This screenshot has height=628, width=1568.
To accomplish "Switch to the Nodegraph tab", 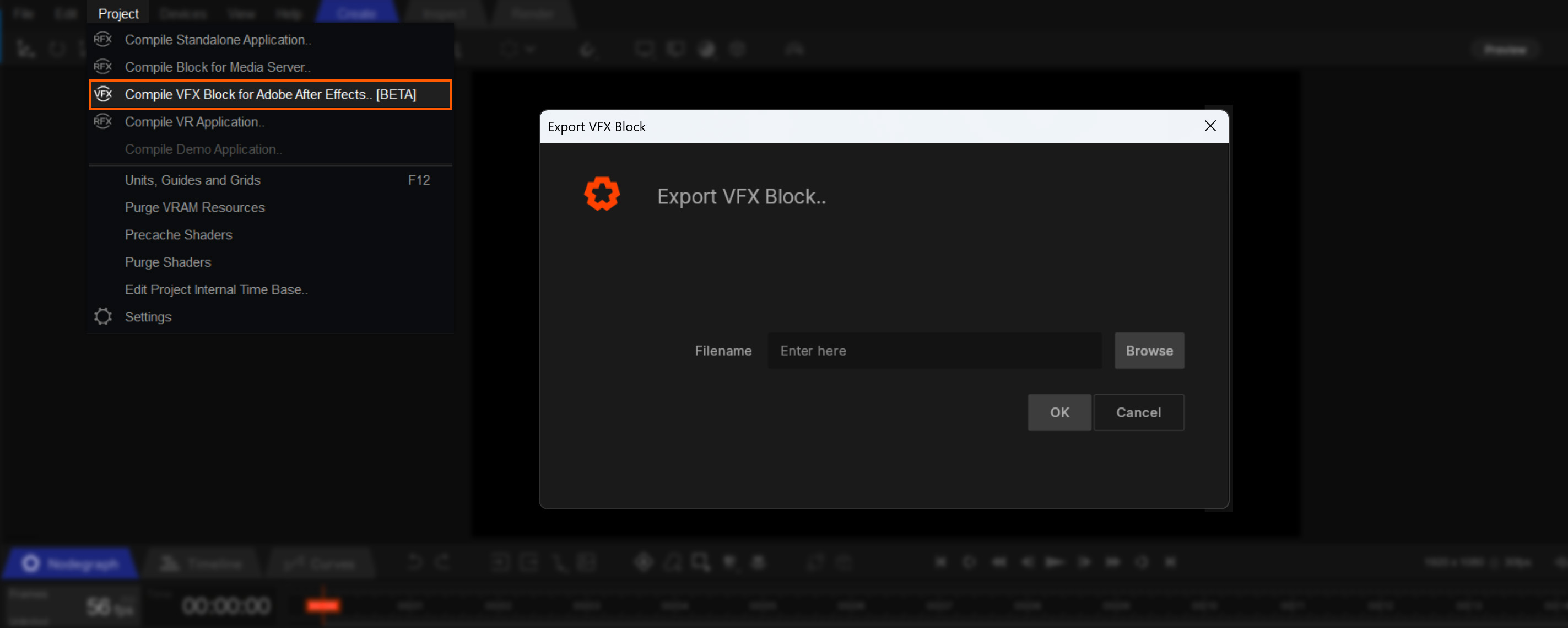I will (x=70, y=563).
